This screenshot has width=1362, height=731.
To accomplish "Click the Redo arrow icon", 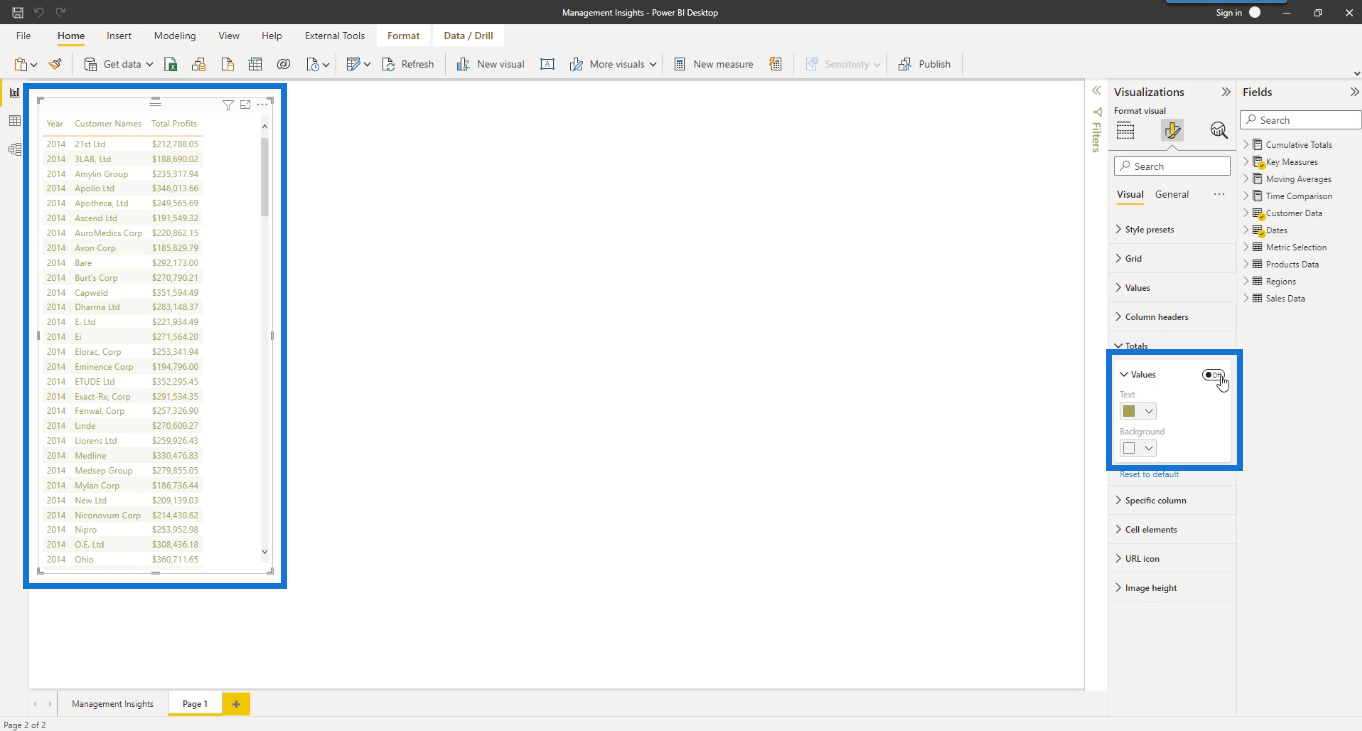I will (x=61, y=12).
